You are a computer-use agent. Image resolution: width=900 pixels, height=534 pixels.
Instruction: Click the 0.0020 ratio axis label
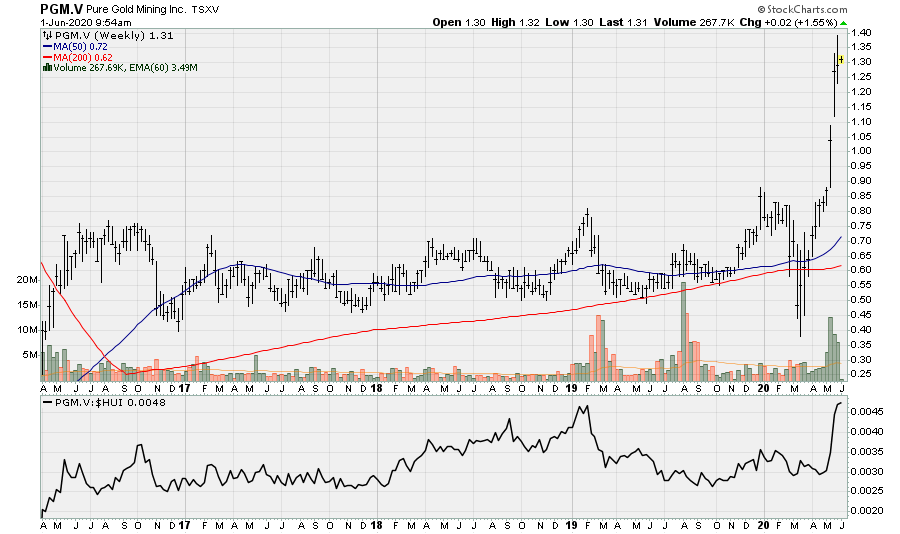pyautogui.click(x=867, y=510)
